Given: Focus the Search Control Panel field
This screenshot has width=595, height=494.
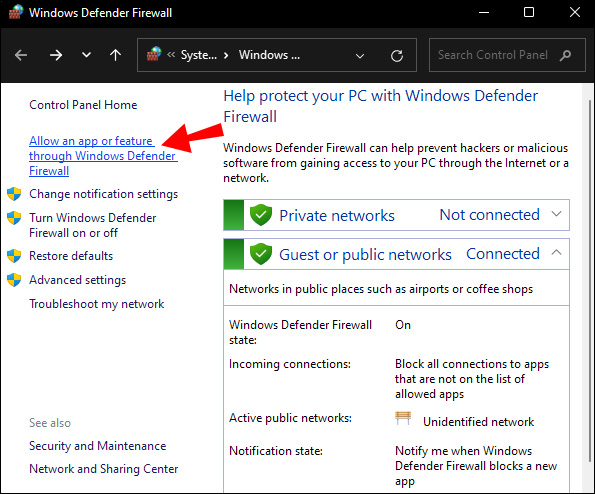Looking at the screenshot, I should pyautogui.click(x=507, y=55).
